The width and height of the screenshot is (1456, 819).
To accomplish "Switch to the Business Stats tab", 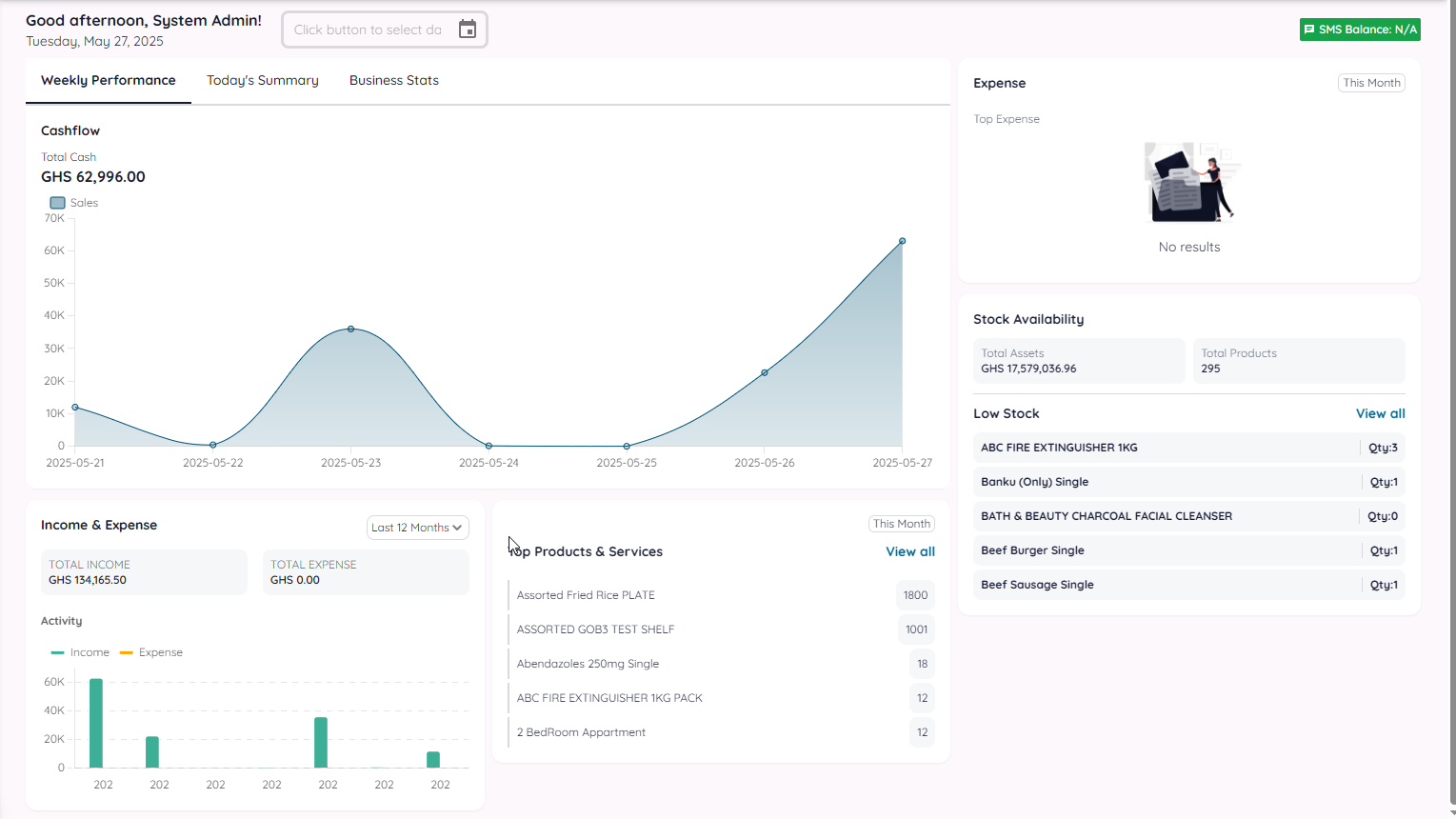I will [393, 80].
